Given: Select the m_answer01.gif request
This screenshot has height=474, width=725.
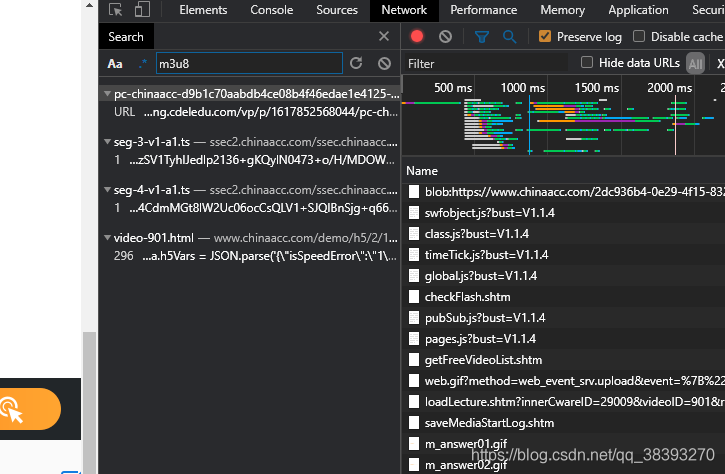Looking at the screenshot, I should [x=564, y=444].
